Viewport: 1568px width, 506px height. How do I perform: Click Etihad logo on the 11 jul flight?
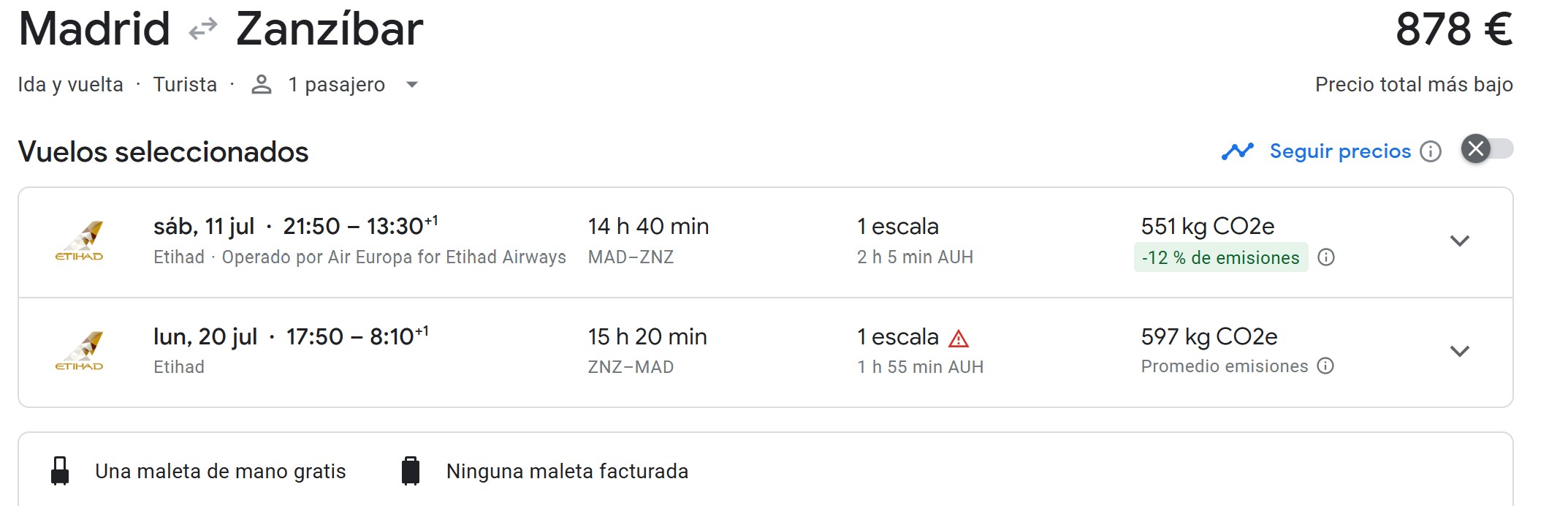point(80,241)
